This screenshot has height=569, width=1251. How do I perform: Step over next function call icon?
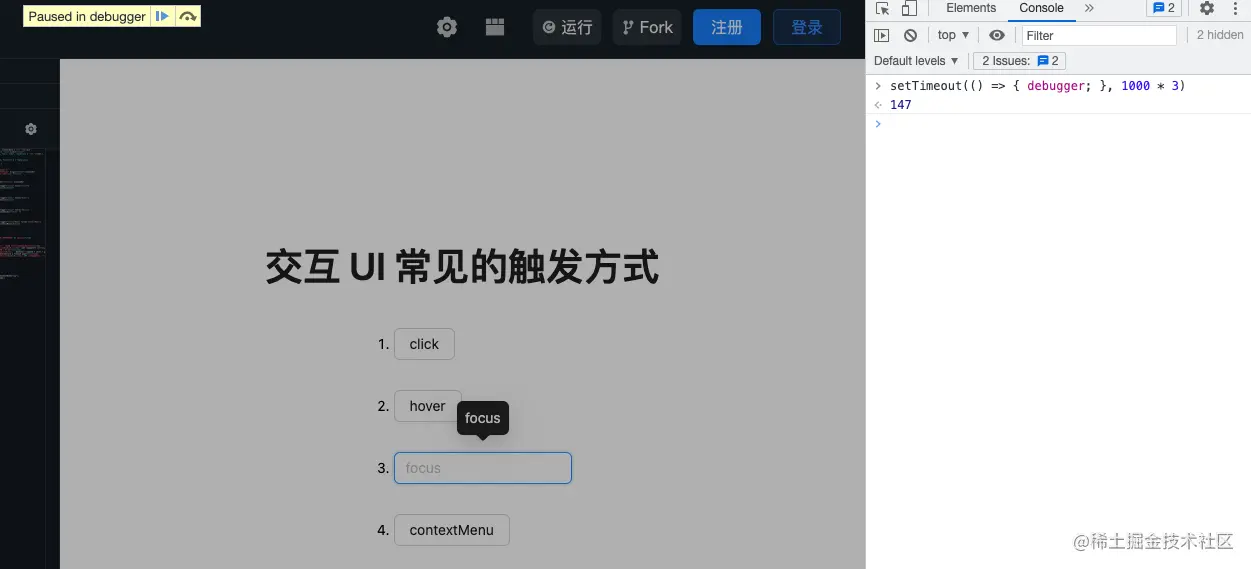coord(188,16)
